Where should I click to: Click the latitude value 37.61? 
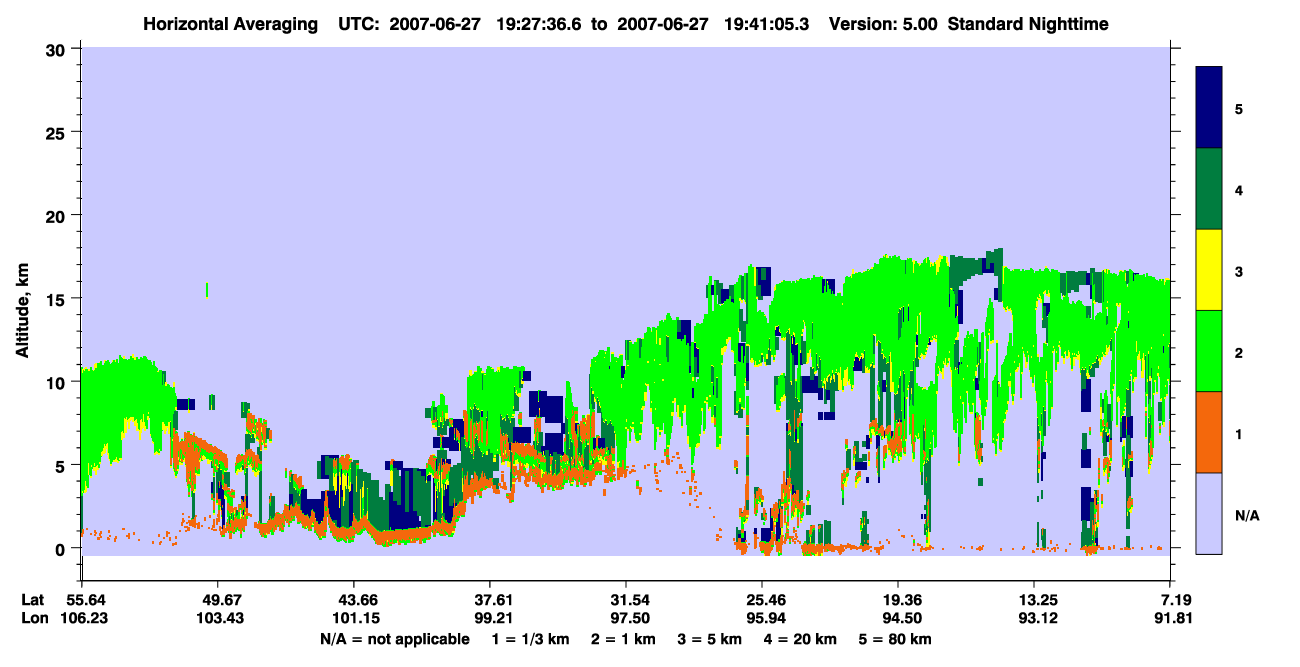tap(490, 600)
